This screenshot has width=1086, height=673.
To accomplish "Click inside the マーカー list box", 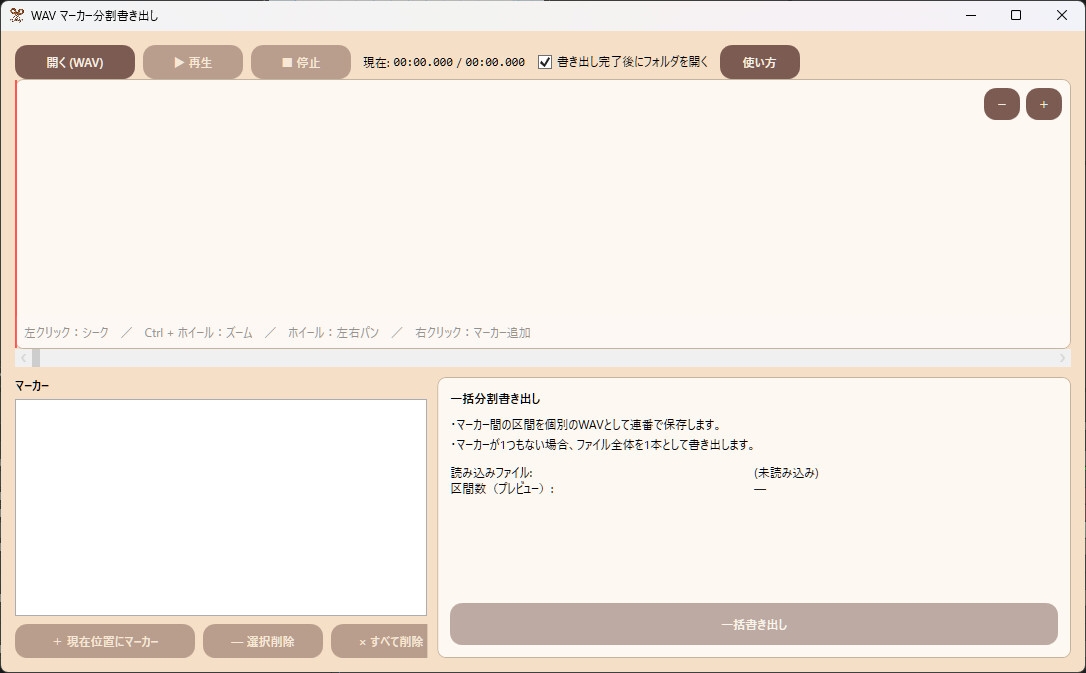I will coord(220,507).
